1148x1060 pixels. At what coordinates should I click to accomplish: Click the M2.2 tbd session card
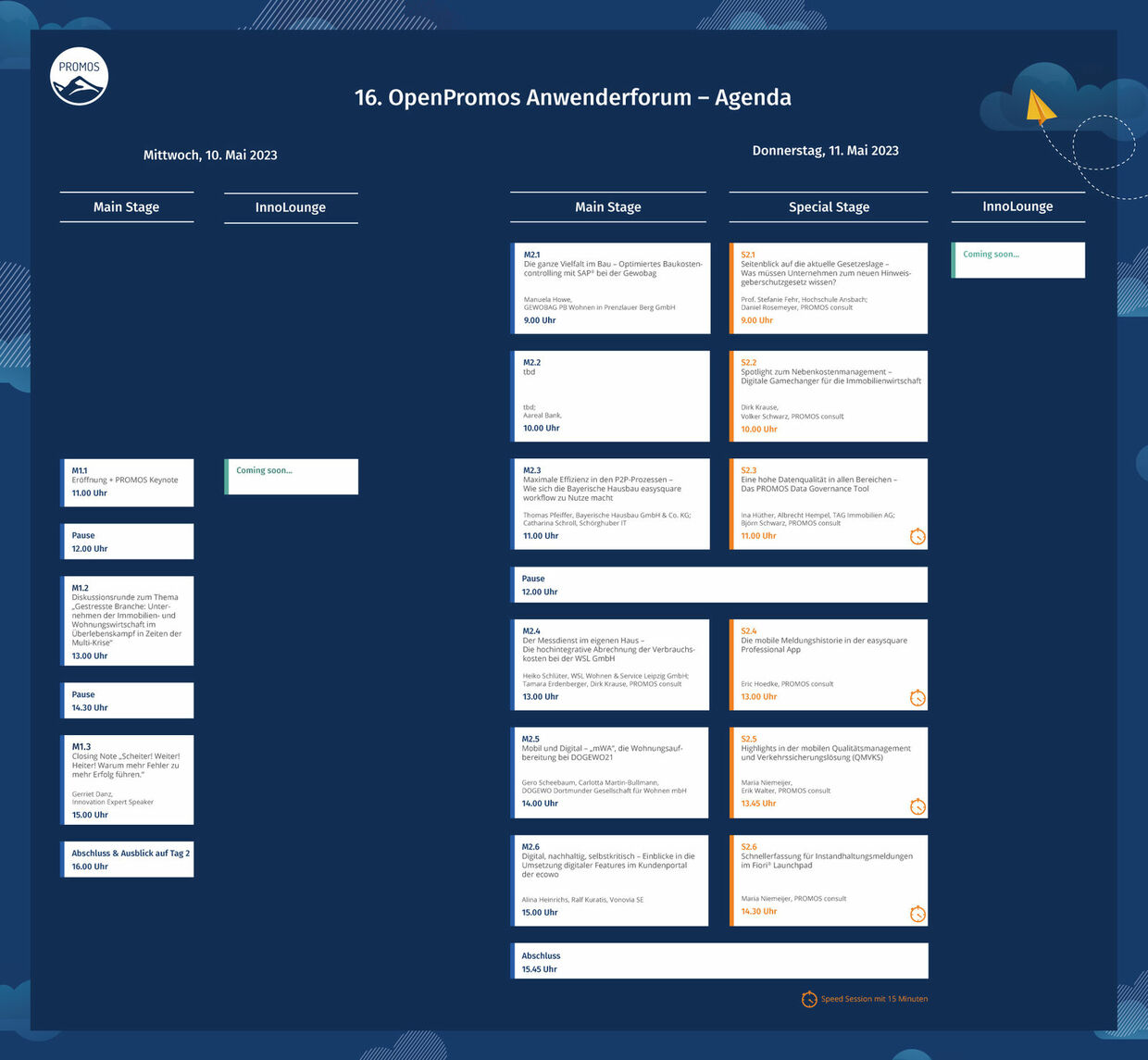611,396
